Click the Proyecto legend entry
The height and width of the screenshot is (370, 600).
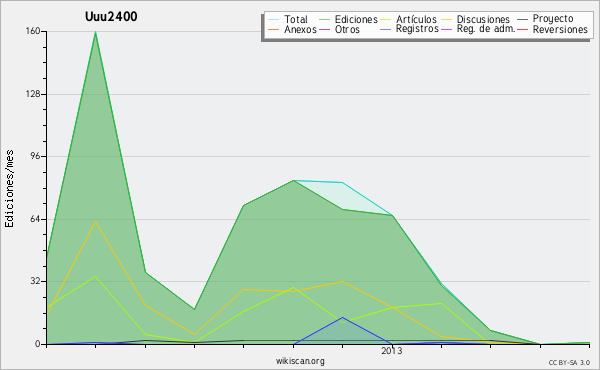pyautogui.click(x=553, y=19)
